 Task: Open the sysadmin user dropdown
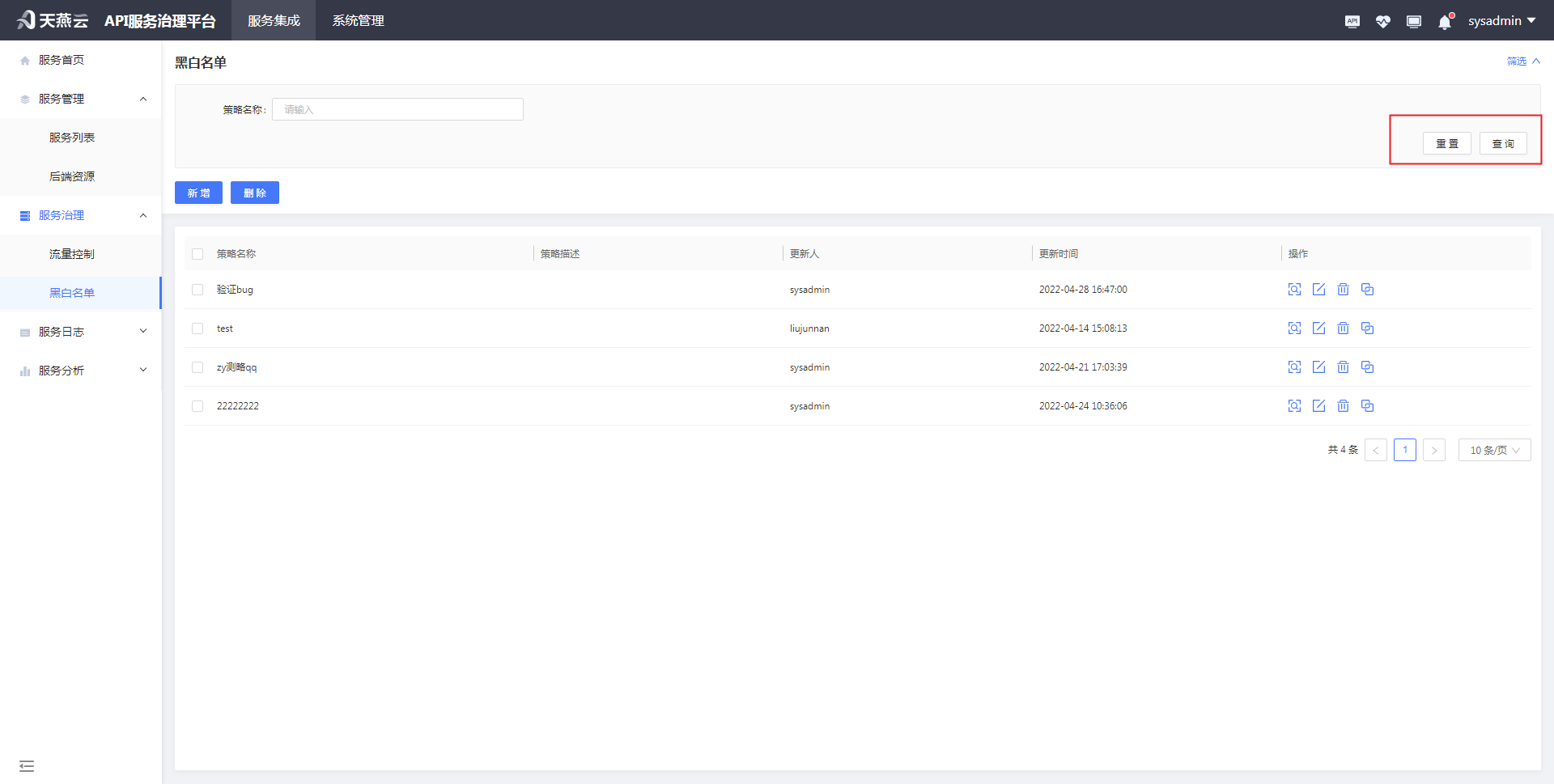(x=1501, y=21)
